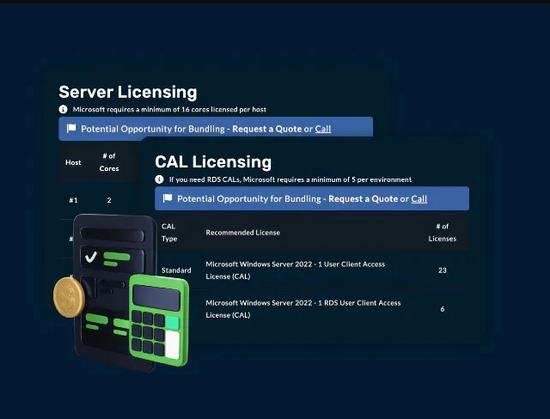550x419 pixels.
Task: Click the 16 cores minimum note text
Action: (169, 109)
